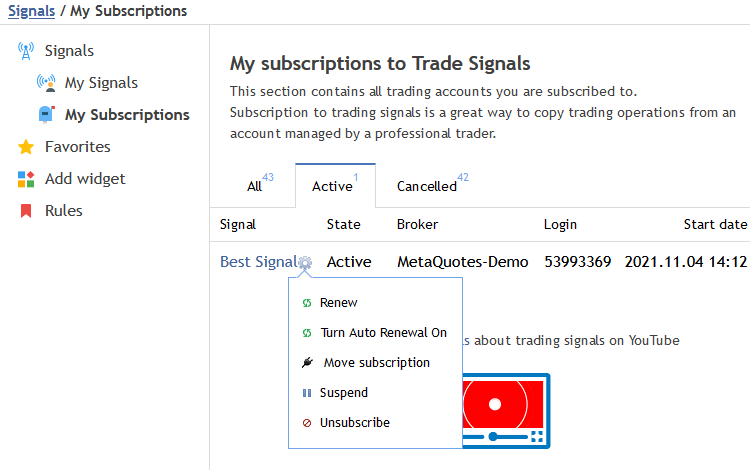Follow the Signals breadcrumb link
This screenshot has height=470, width=750.
click(32, 11)
